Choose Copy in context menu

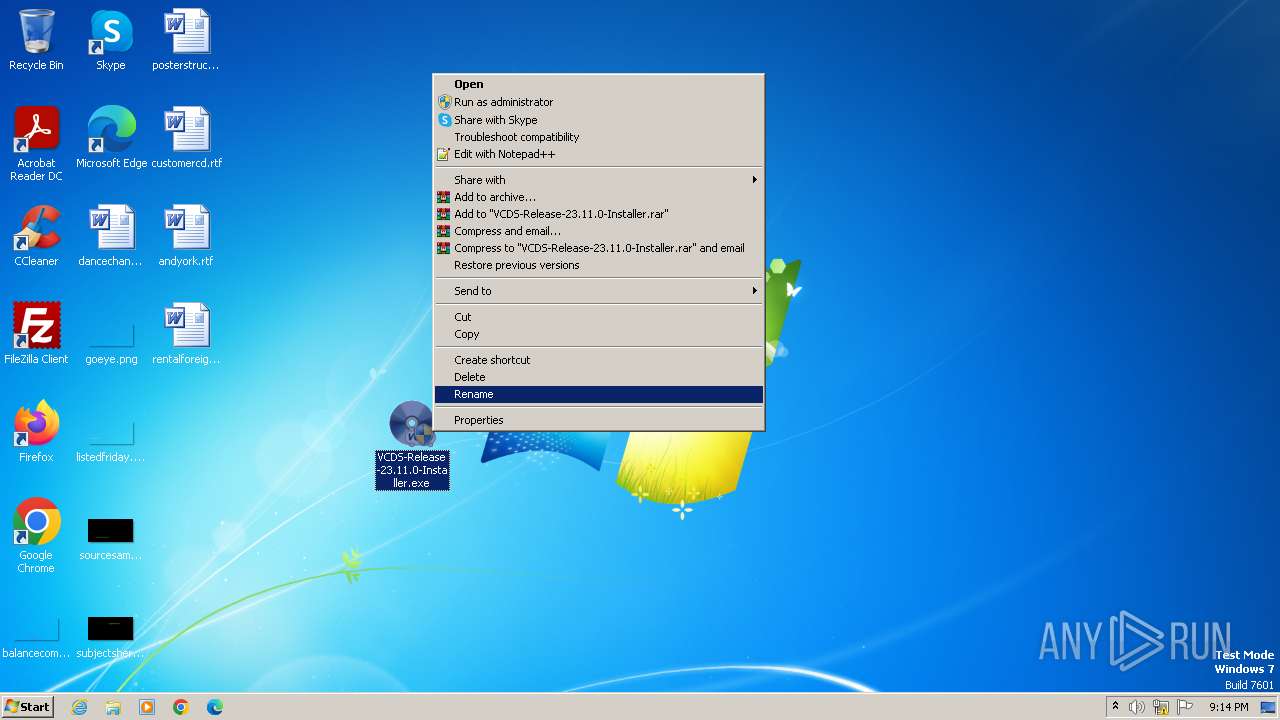click(599, 334)
